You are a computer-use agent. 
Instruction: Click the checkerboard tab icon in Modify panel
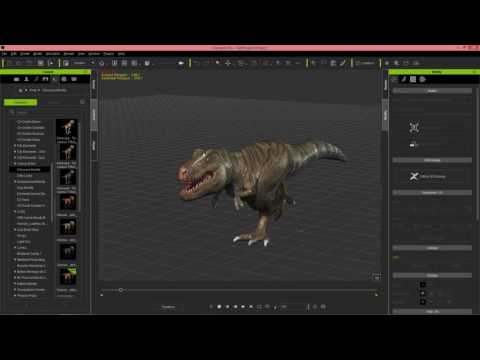[413, 79]
